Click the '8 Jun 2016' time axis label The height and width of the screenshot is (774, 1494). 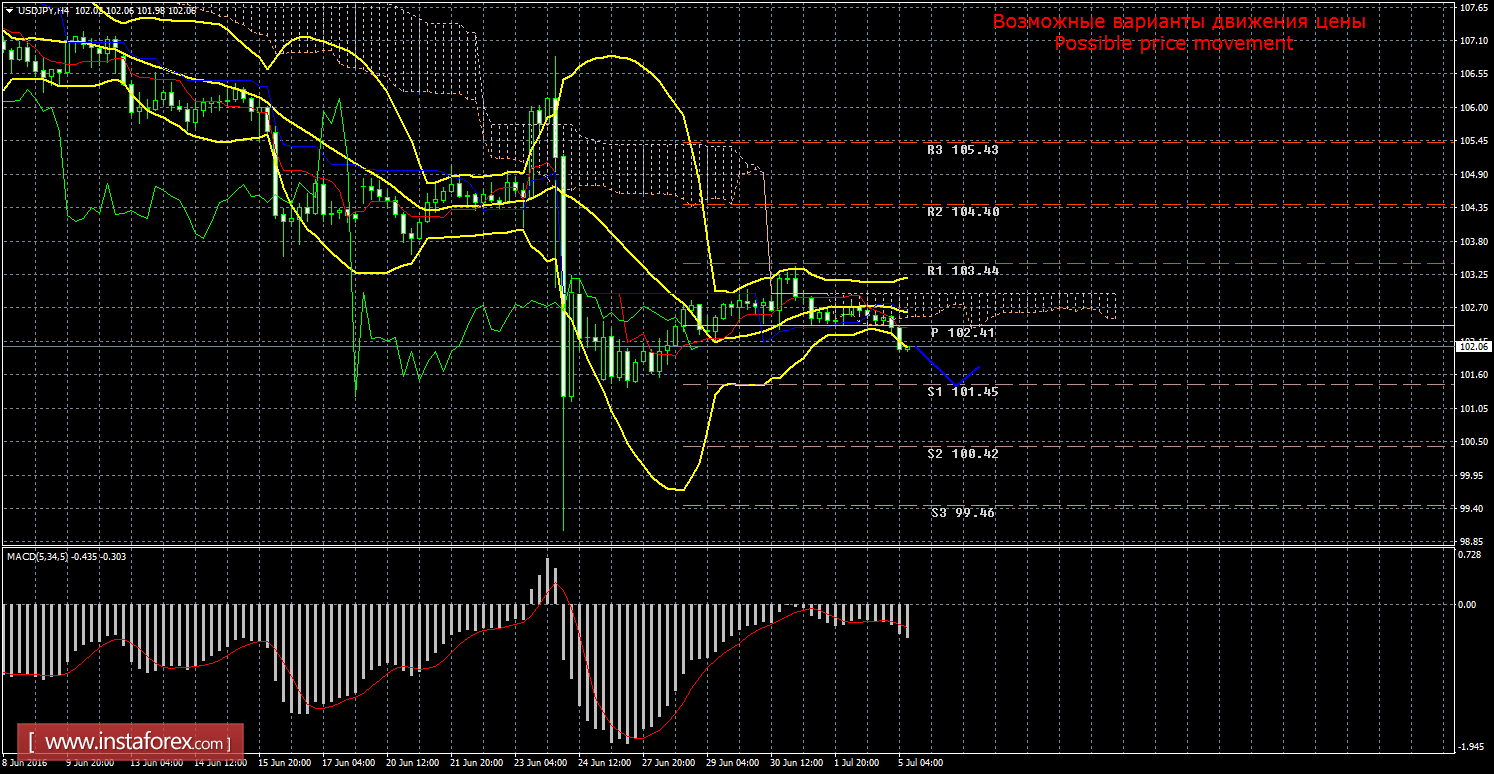(26, 763)
